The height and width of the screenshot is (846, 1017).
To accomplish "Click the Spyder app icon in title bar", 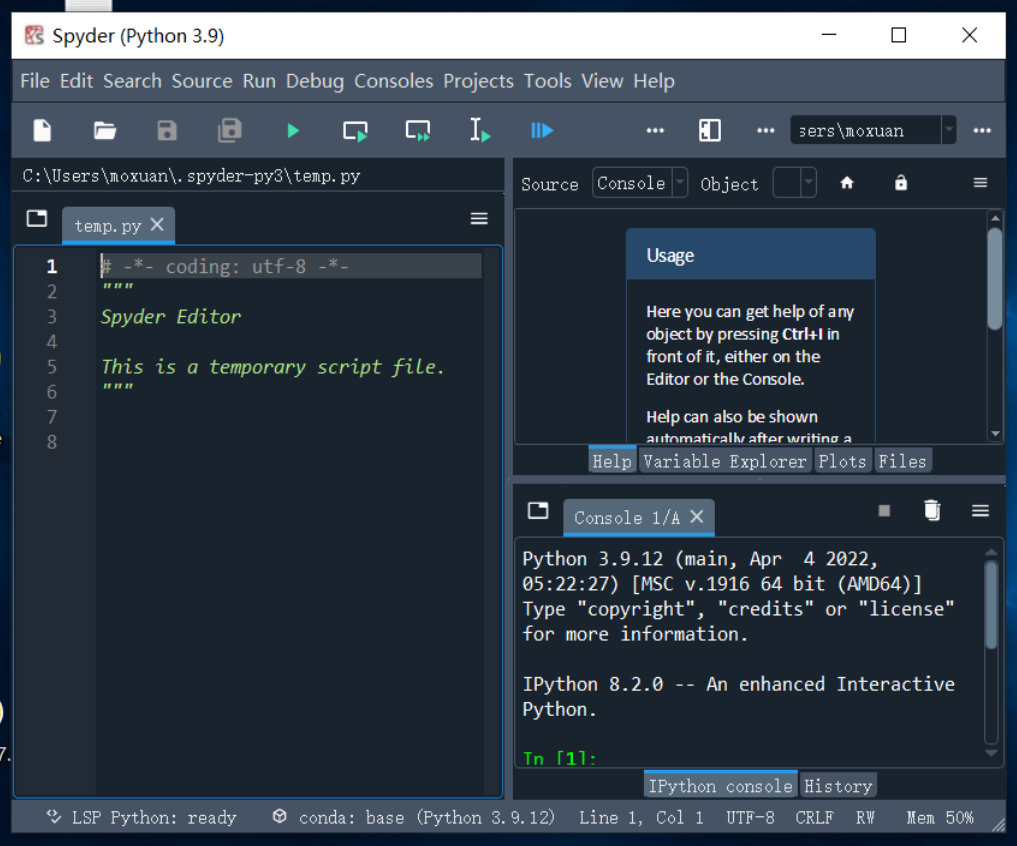I will [x=34, y=35].
